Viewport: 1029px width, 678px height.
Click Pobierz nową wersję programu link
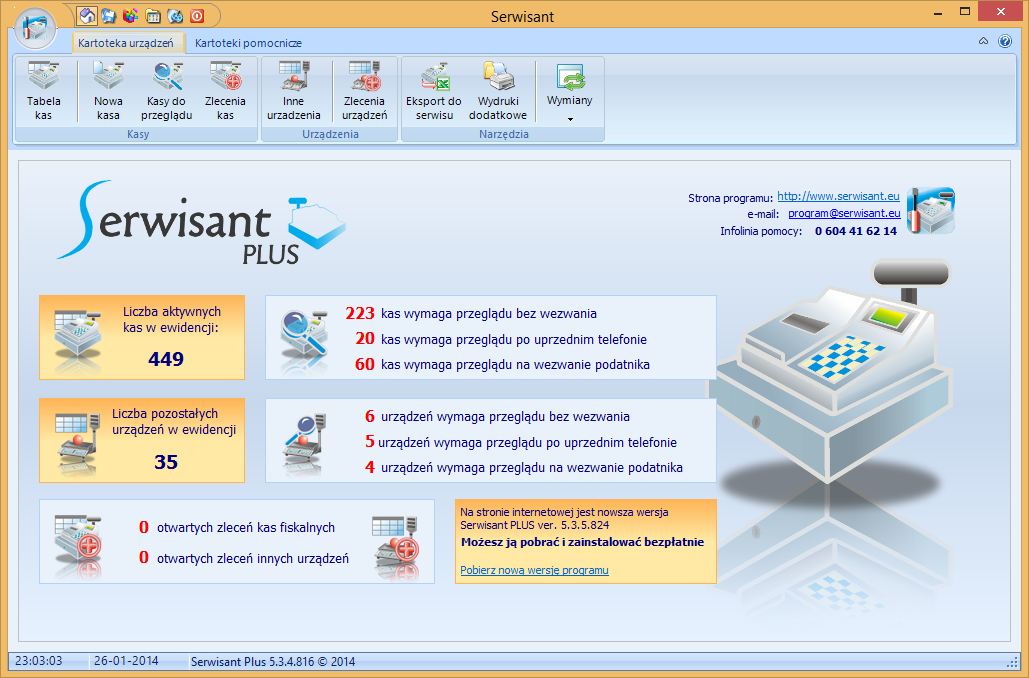534,570
